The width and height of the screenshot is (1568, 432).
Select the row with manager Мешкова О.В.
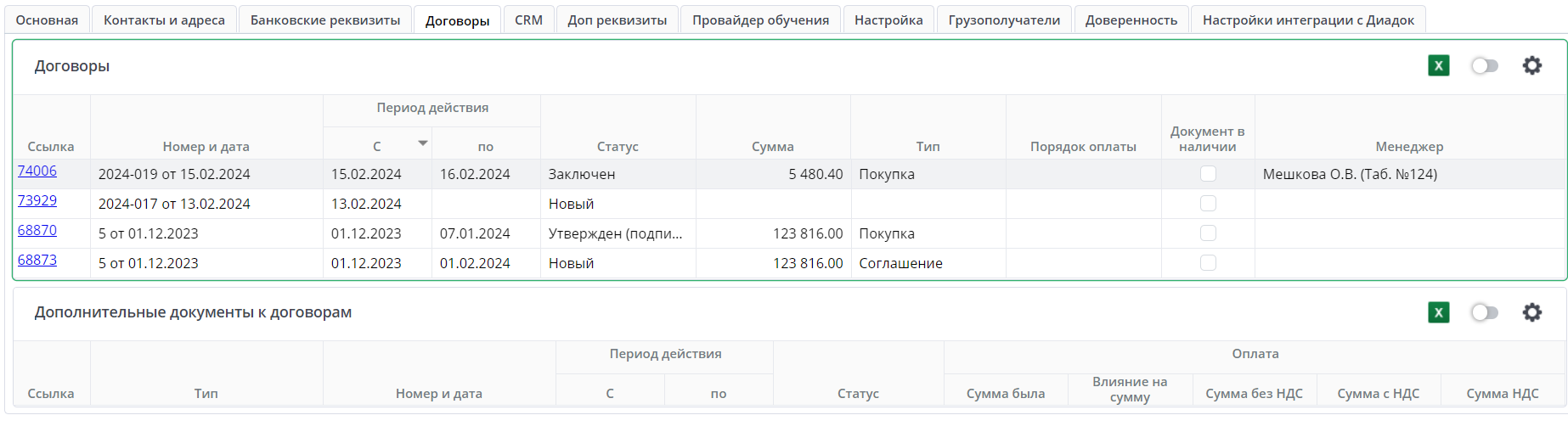[1350, 175]
